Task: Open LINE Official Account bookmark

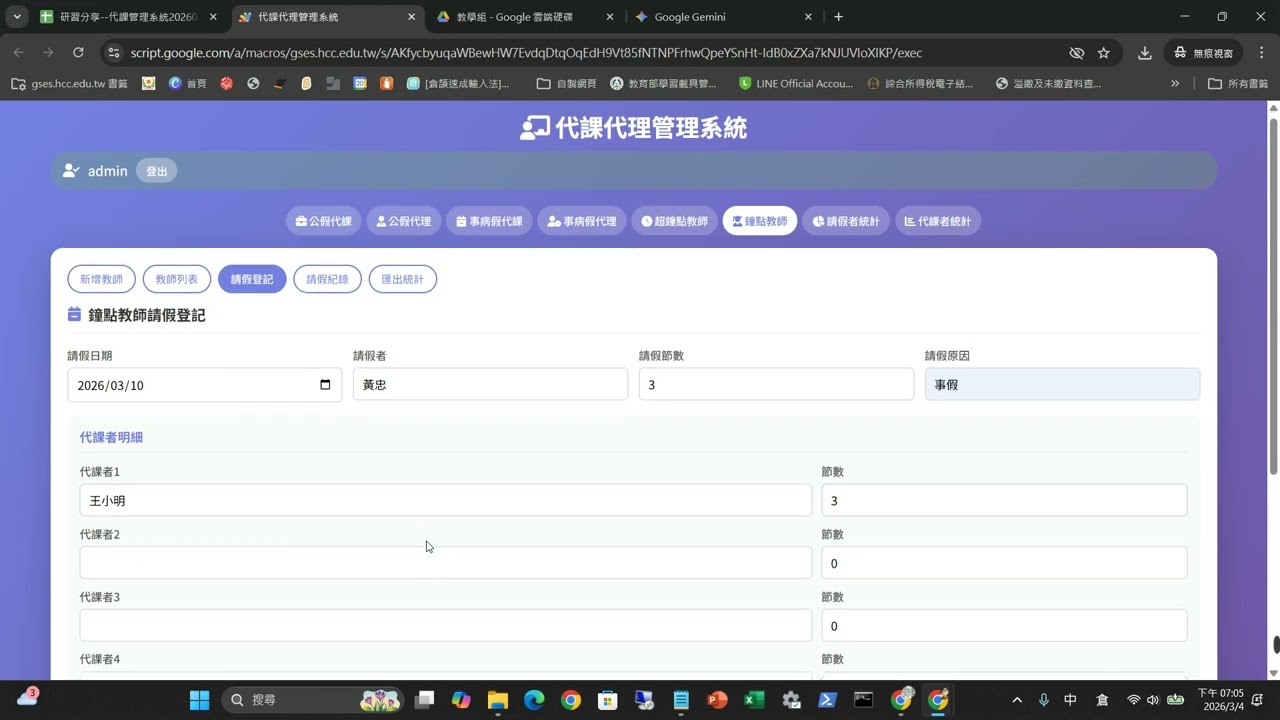Action: tap(795, 84)
